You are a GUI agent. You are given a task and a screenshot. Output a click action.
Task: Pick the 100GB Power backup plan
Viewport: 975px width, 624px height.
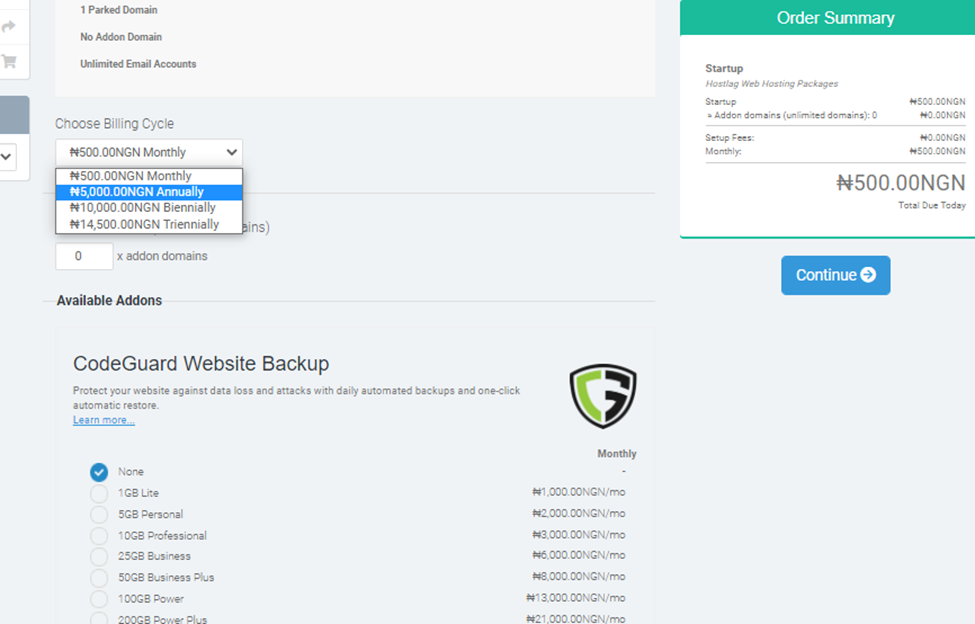(99, 598)
